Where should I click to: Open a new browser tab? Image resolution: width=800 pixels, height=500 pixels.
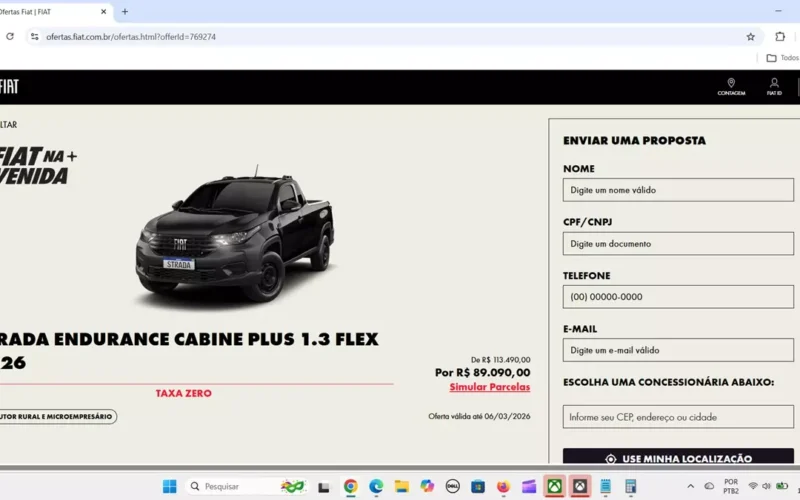pyautogui.click(x=125, y=12)
